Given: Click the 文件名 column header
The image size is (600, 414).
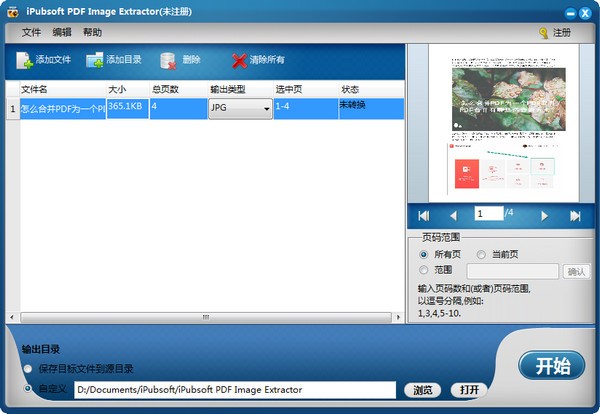Looking at the screenshot, I should point(63,90).
